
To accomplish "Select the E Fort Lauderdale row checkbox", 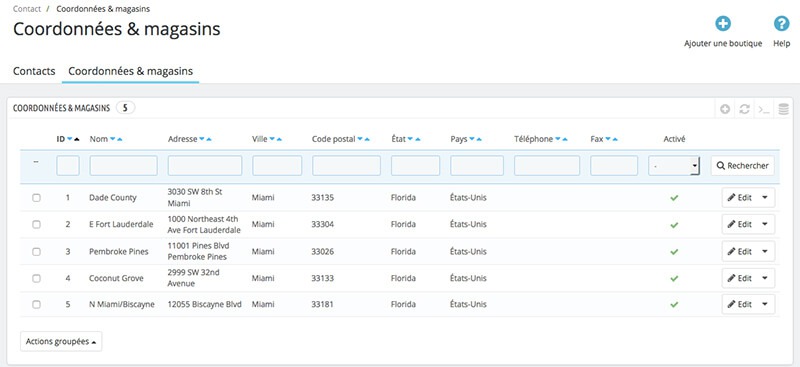I will [36, 225].
